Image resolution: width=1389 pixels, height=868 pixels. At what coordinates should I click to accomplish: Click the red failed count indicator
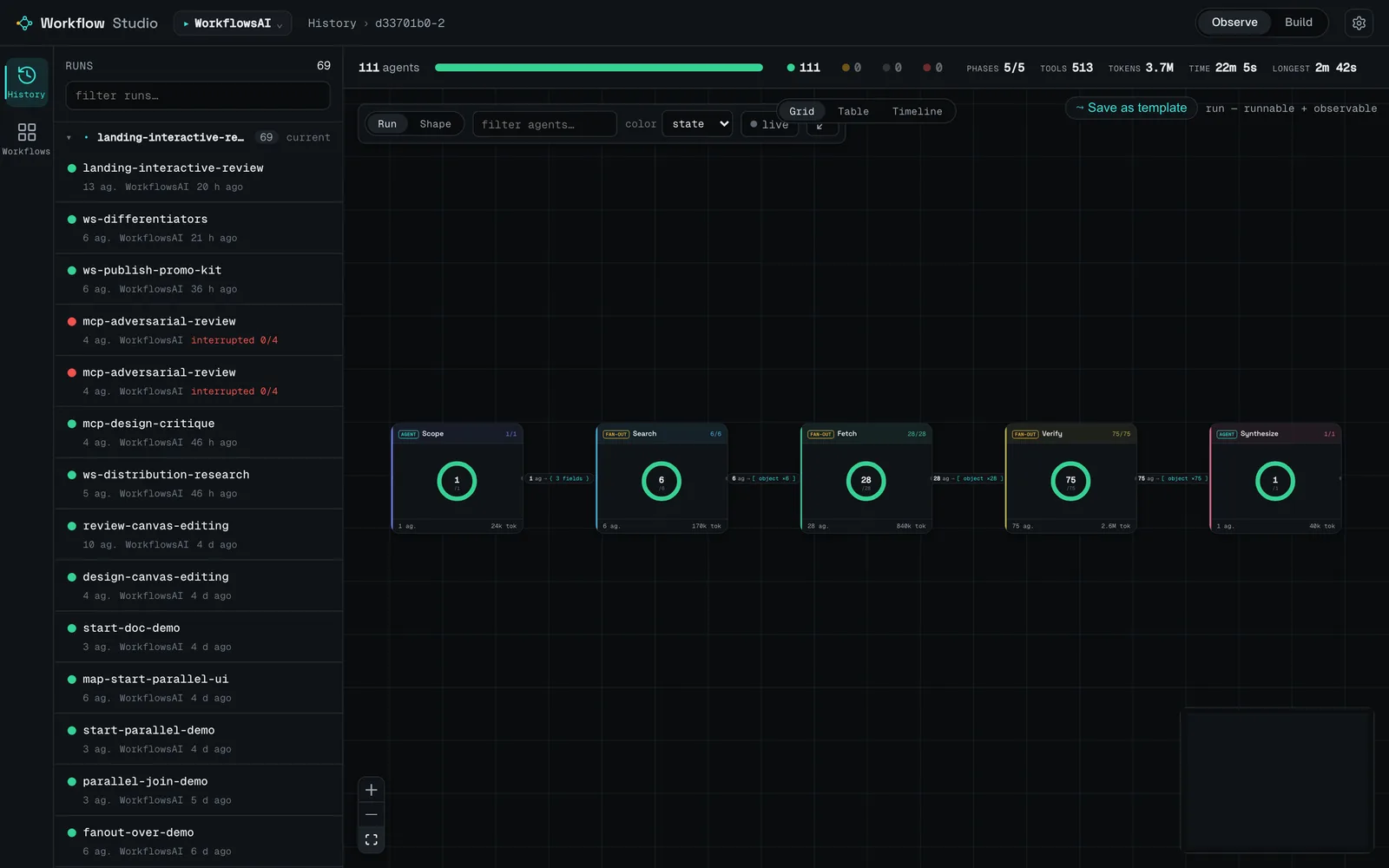[x=932, y=68]
